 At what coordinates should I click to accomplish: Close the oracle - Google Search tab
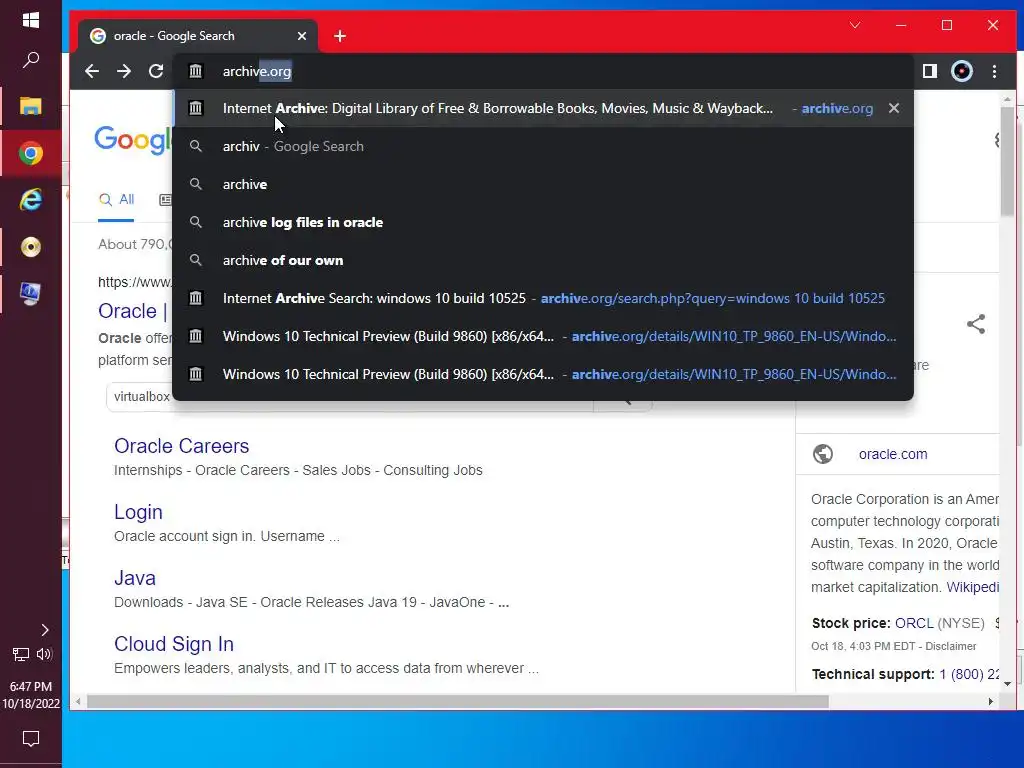302,36
